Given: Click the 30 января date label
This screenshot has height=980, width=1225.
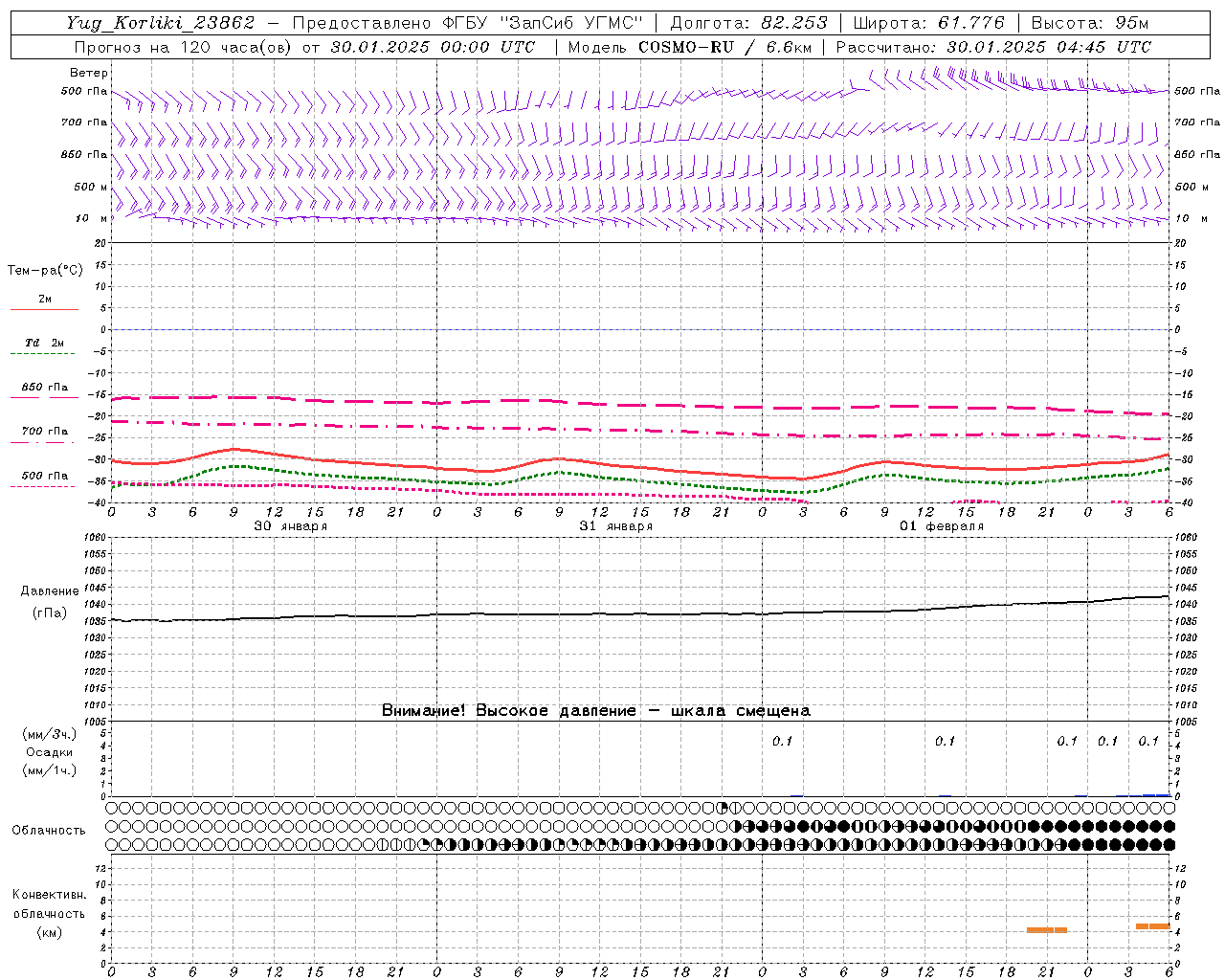Looking at the screenshot, I should [x=290, y=526].
